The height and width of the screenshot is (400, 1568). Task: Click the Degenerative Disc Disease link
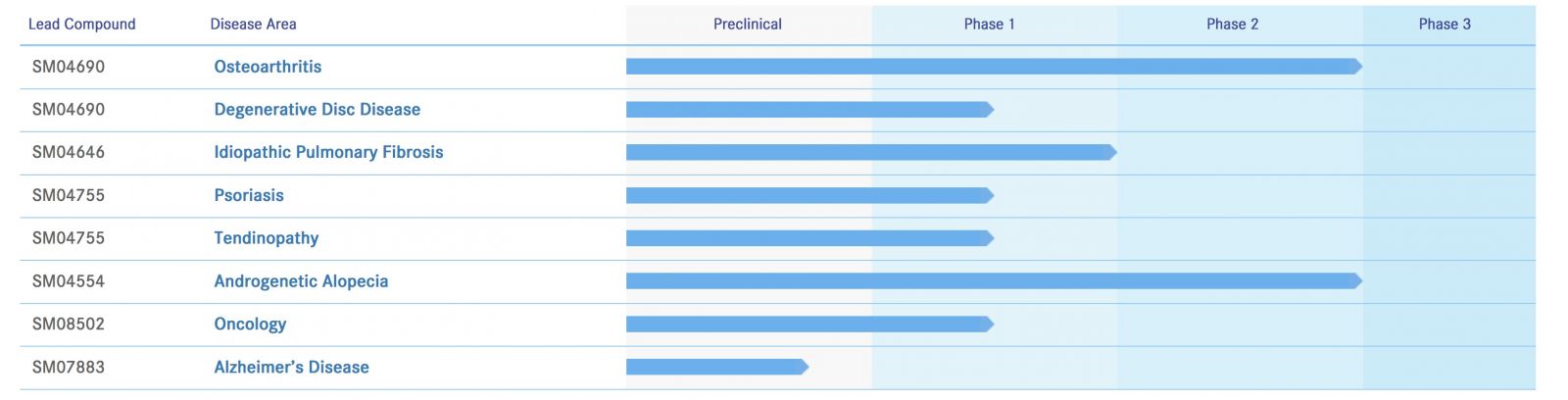click(x=317, y=110)
